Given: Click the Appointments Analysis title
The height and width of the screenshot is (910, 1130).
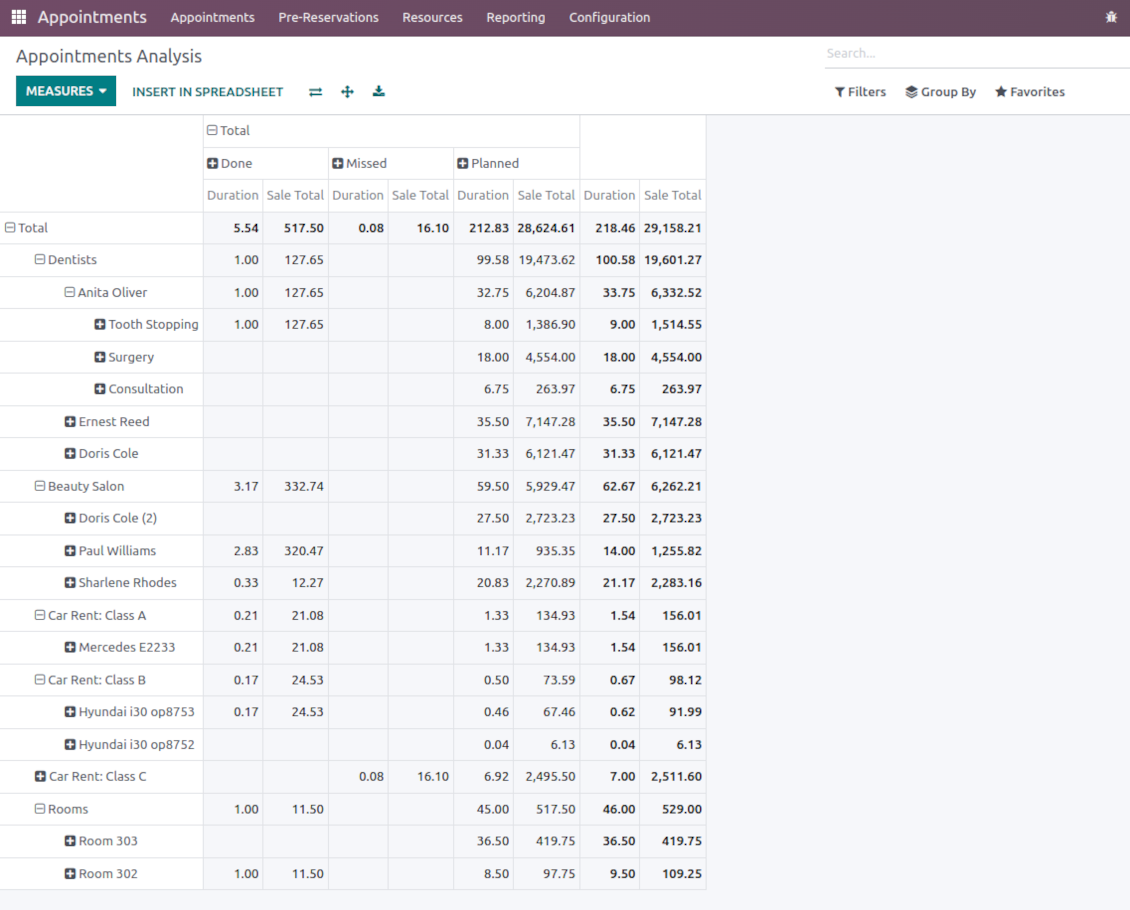Looking at the screenshot, I should pyautogui.click(x=109, y=56).
